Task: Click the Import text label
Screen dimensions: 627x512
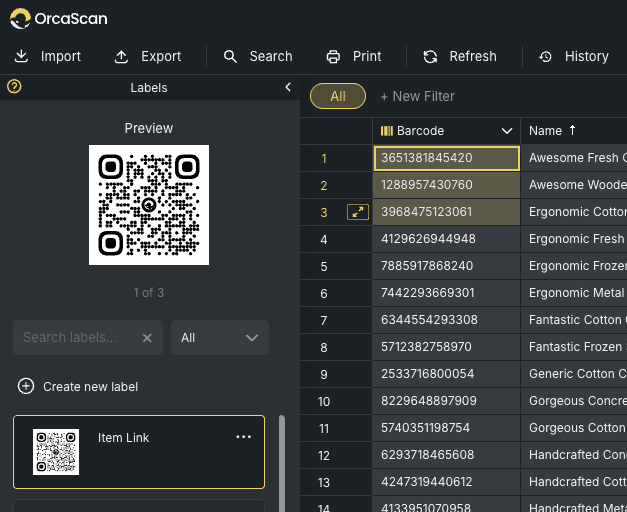Action: click(x=61, y=56)
